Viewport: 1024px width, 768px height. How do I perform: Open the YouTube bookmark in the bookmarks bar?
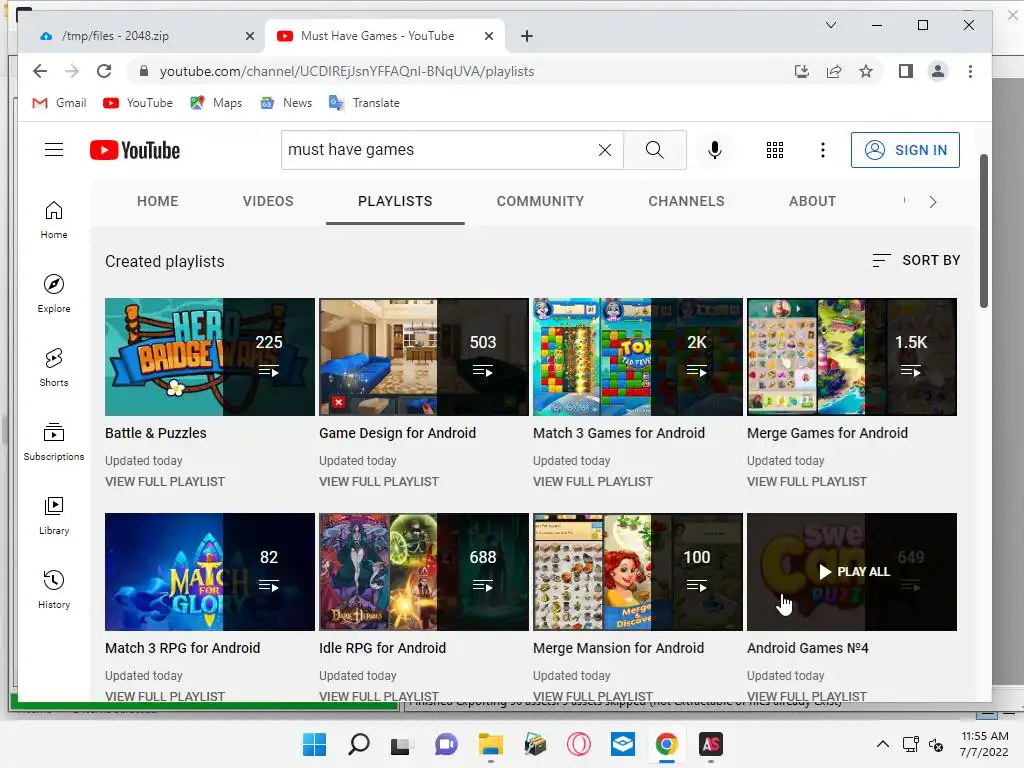(138, 103)
